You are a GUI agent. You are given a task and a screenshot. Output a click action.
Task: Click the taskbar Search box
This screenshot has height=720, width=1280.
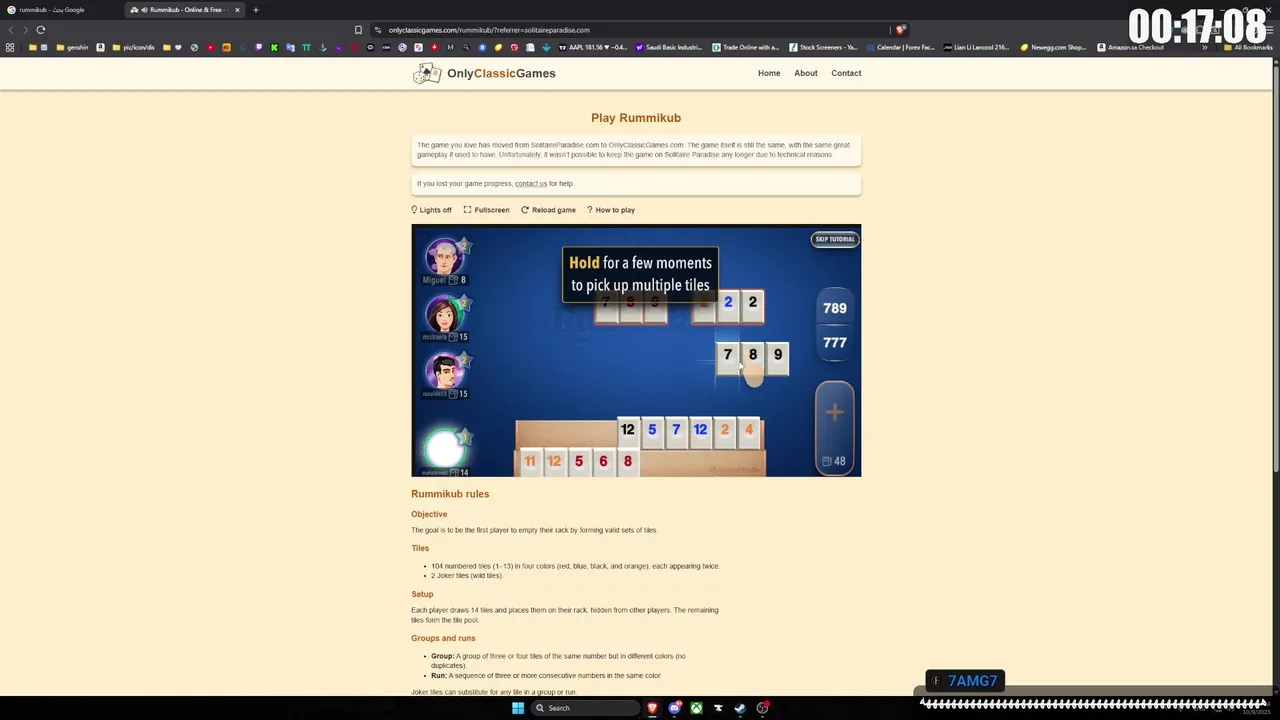pos(584,708)
